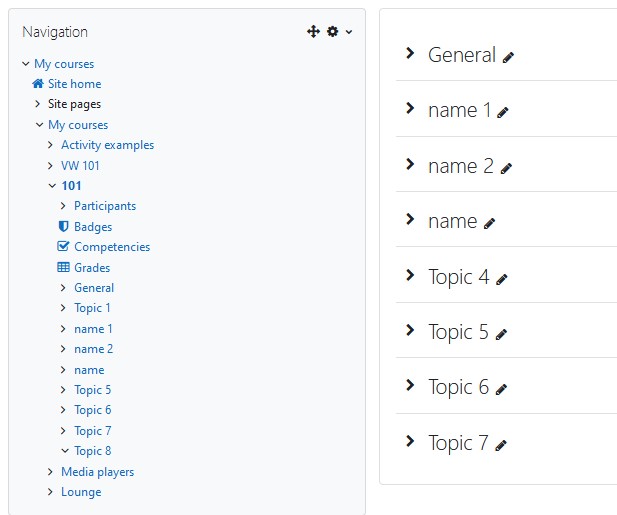Expand Site pages in navigation tree
The height and width of the screenshot is (515, 617).
[x=37, y=104]
